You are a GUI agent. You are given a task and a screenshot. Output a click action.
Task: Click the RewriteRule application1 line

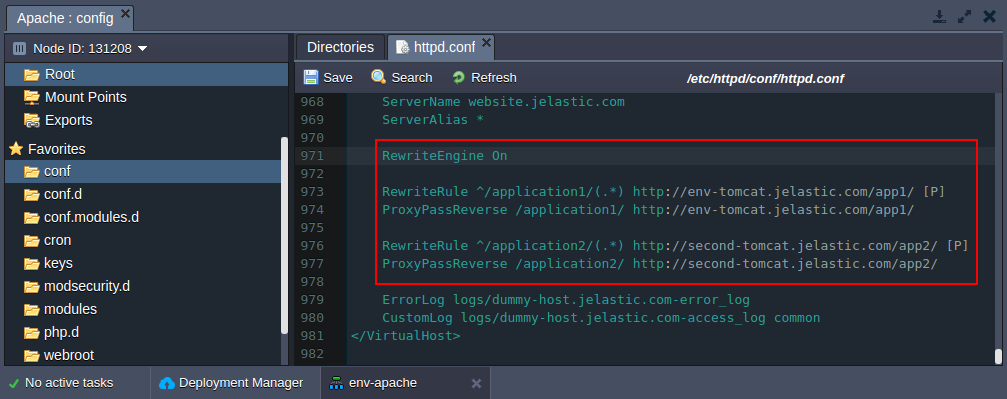point(663,191)
